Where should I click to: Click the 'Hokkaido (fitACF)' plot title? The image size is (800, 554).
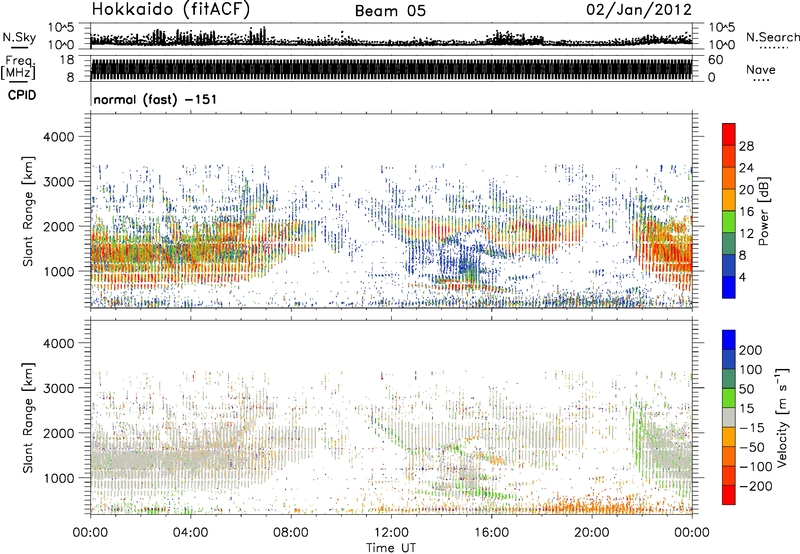point(171,9)
